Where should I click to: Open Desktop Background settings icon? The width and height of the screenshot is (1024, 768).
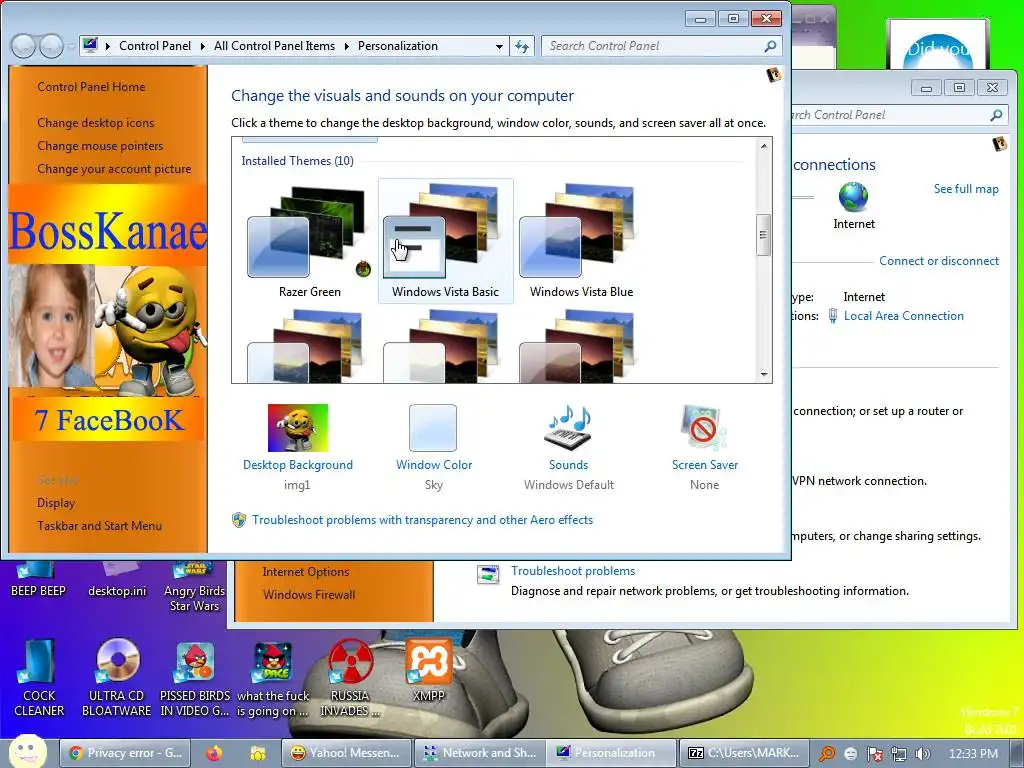298,428
